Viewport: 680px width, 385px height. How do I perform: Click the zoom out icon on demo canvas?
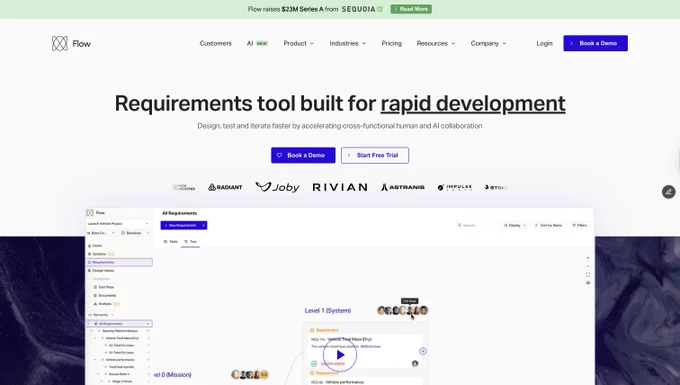click(588, 266)
